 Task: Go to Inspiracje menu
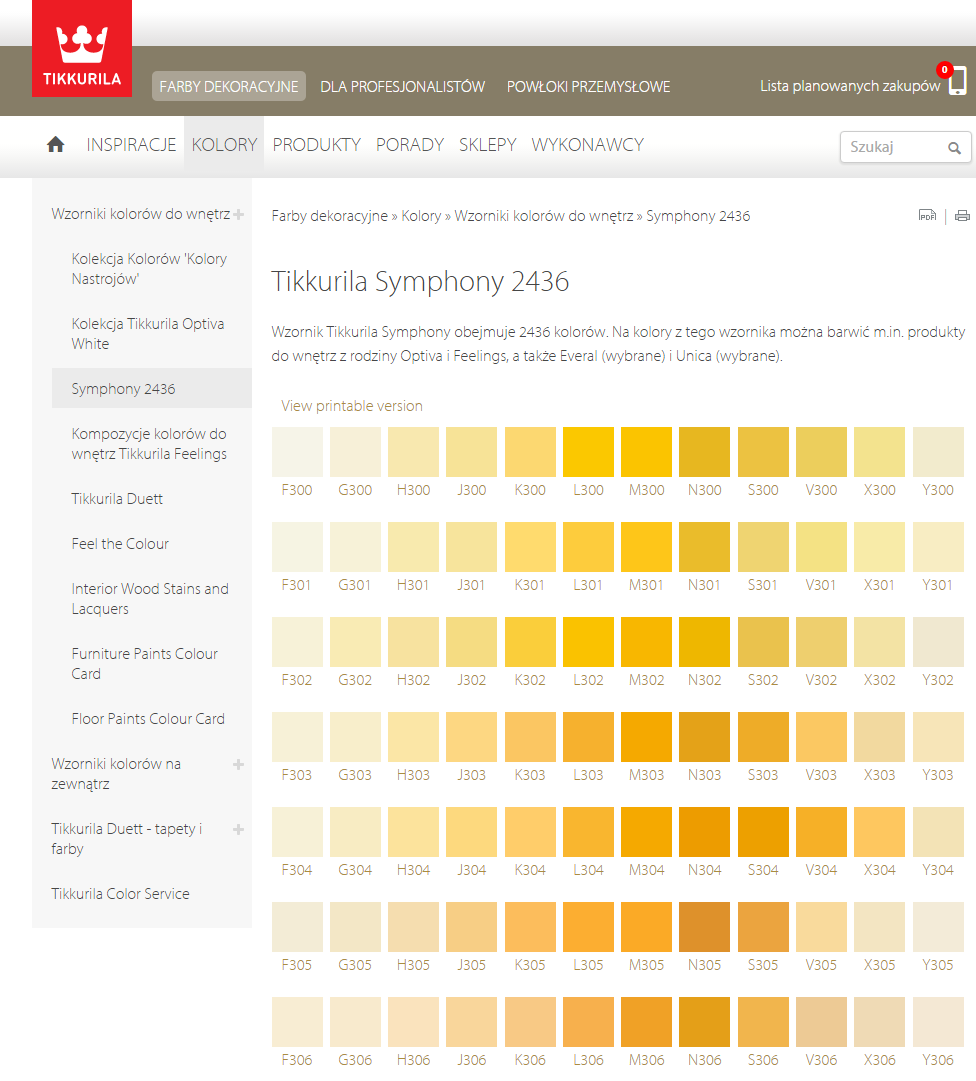point(131,145)
